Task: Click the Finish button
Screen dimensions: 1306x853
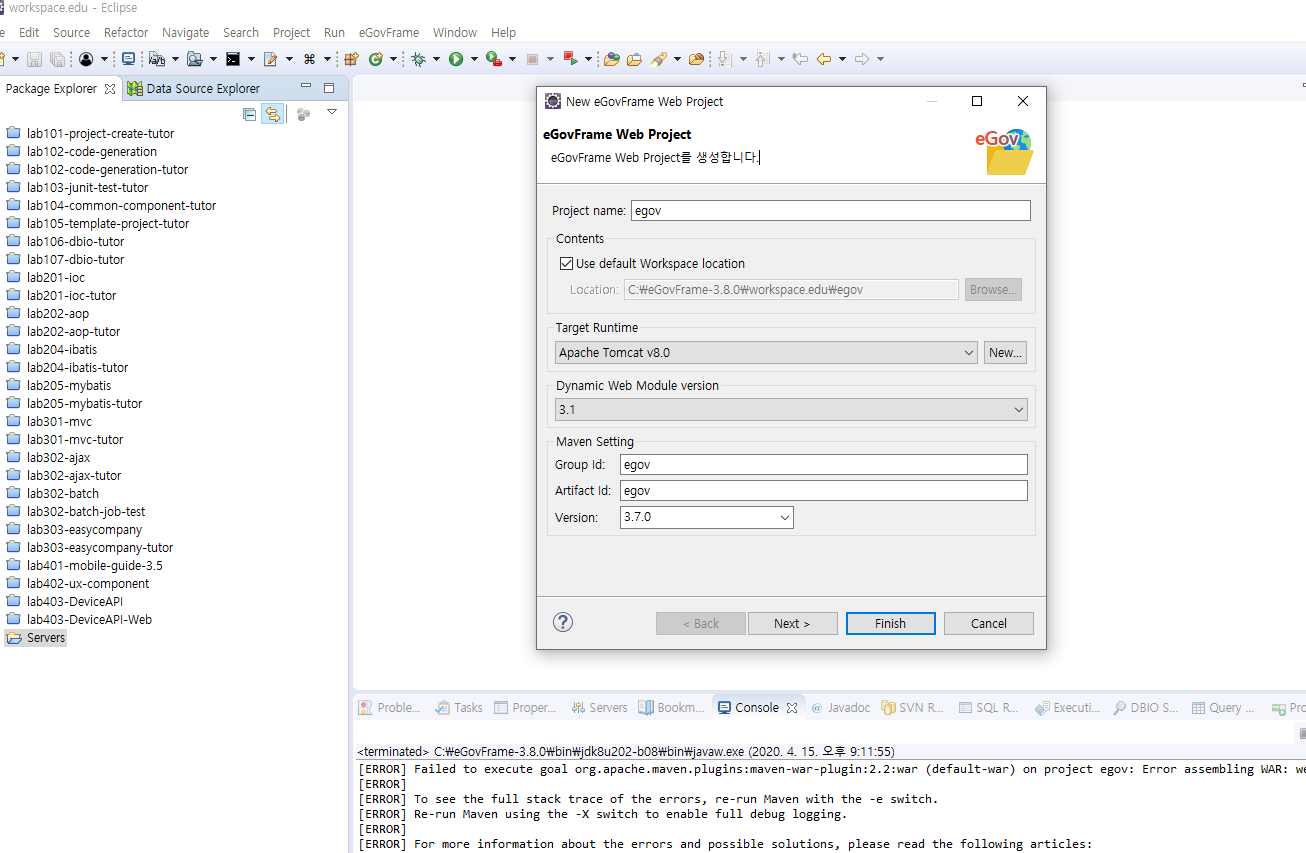Action: click(890, 623)
